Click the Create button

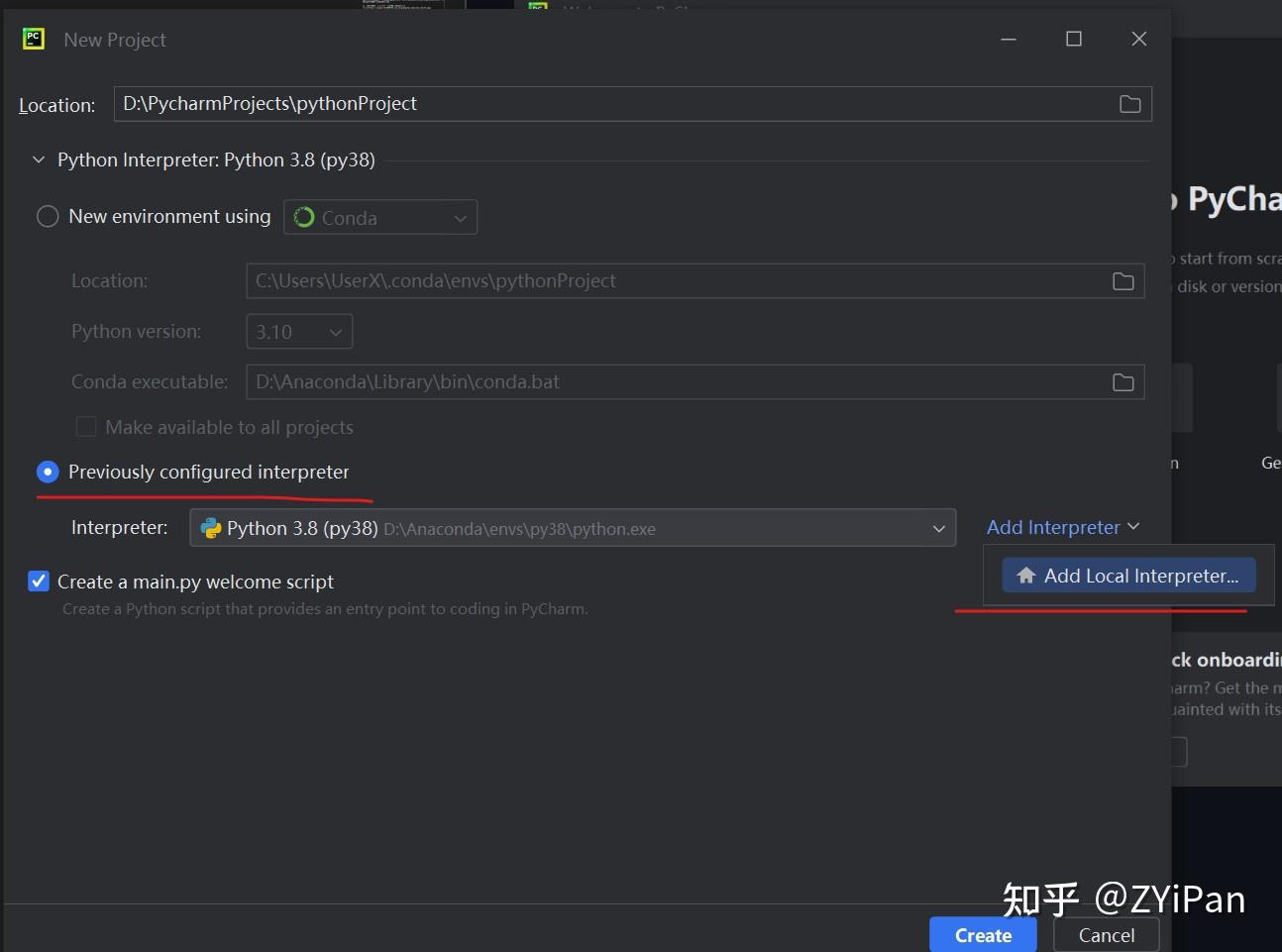pos(982,934)
